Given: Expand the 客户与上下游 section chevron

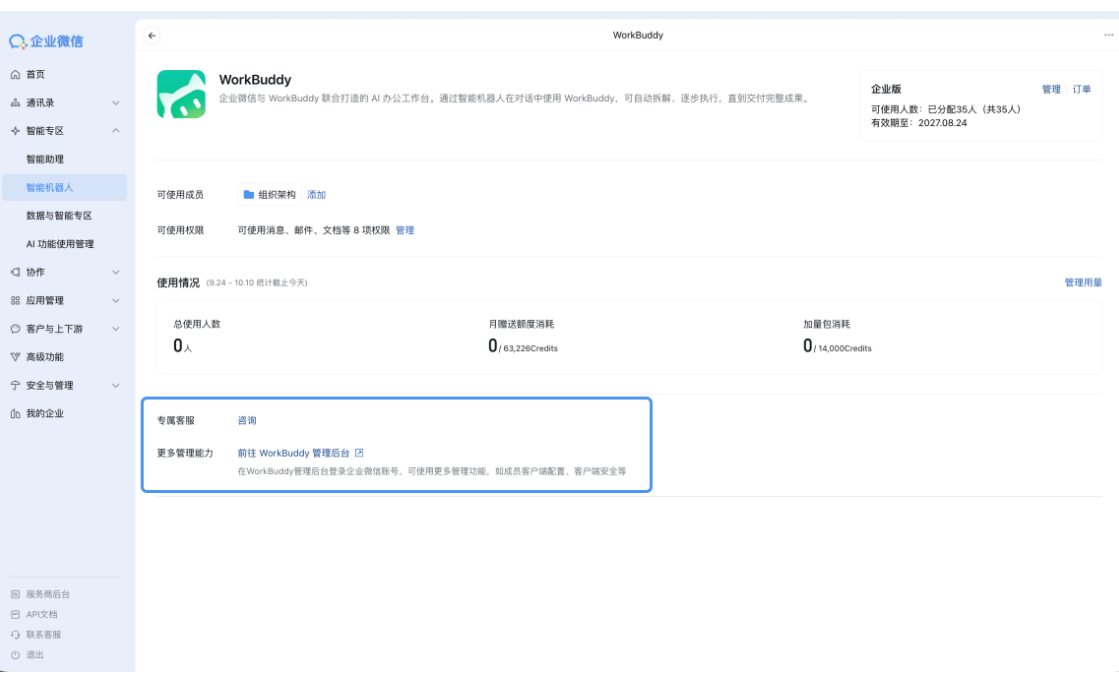Looking at the screenshot, I should tap(116, 328).
